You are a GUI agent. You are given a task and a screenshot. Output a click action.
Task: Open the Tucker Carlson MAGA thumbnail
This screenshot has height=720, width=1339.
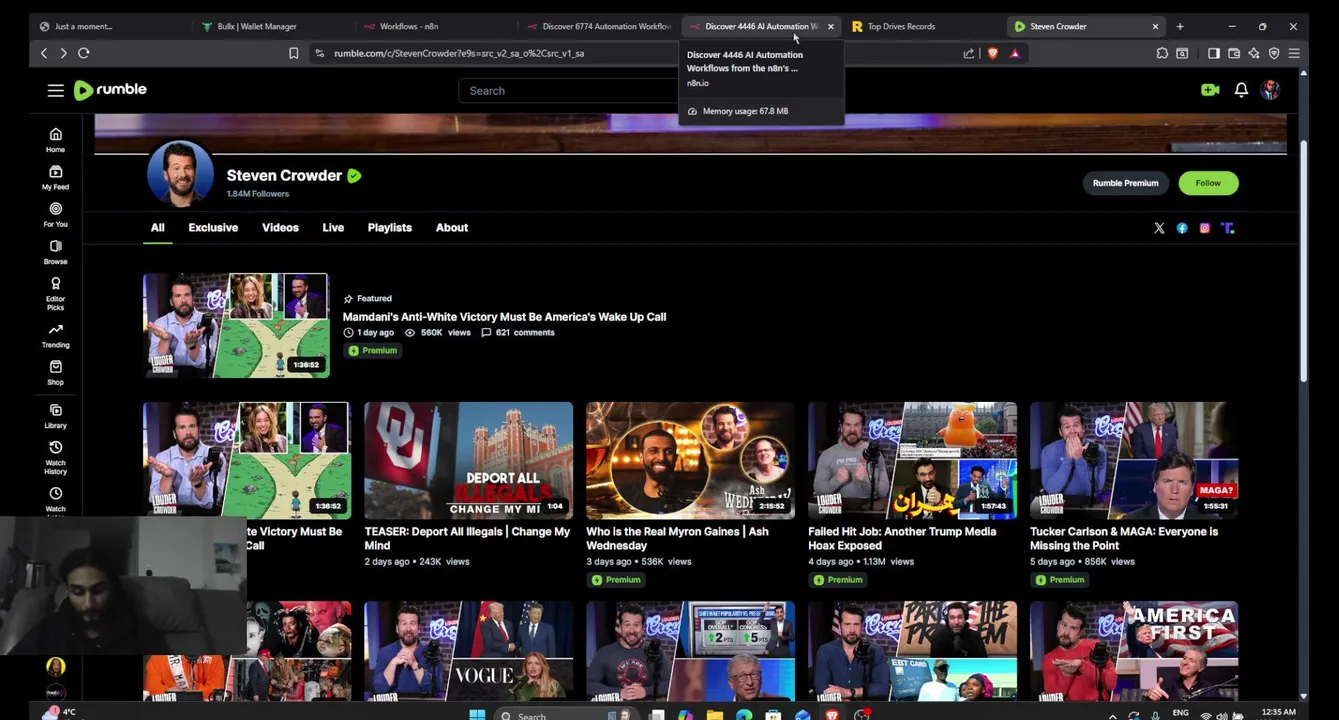click(x=1134, y=460)
